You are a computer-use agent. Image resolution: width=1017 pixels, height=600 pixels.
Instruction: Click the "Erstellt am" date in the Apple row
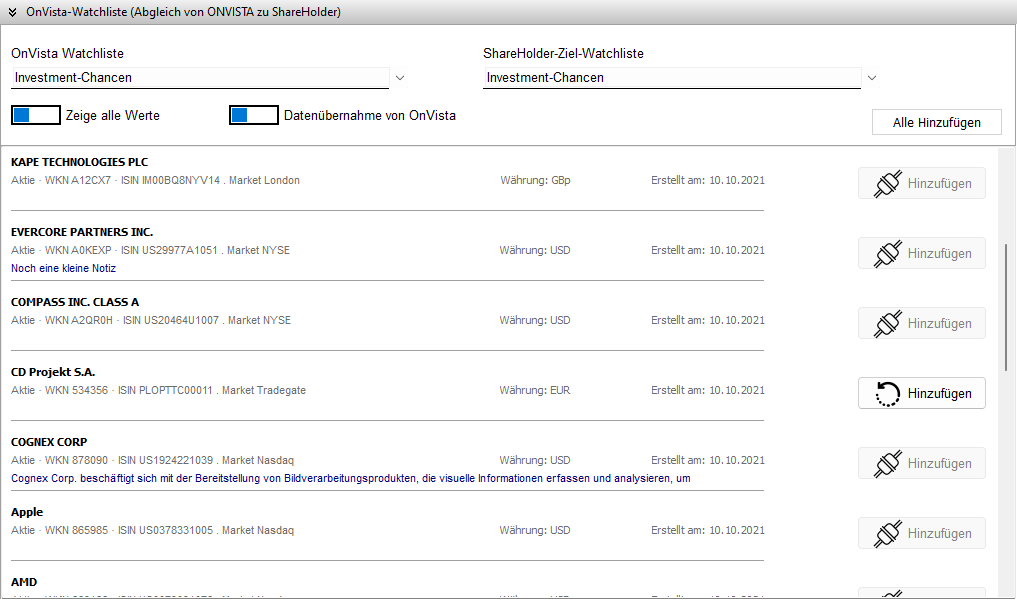pos(708,531)
